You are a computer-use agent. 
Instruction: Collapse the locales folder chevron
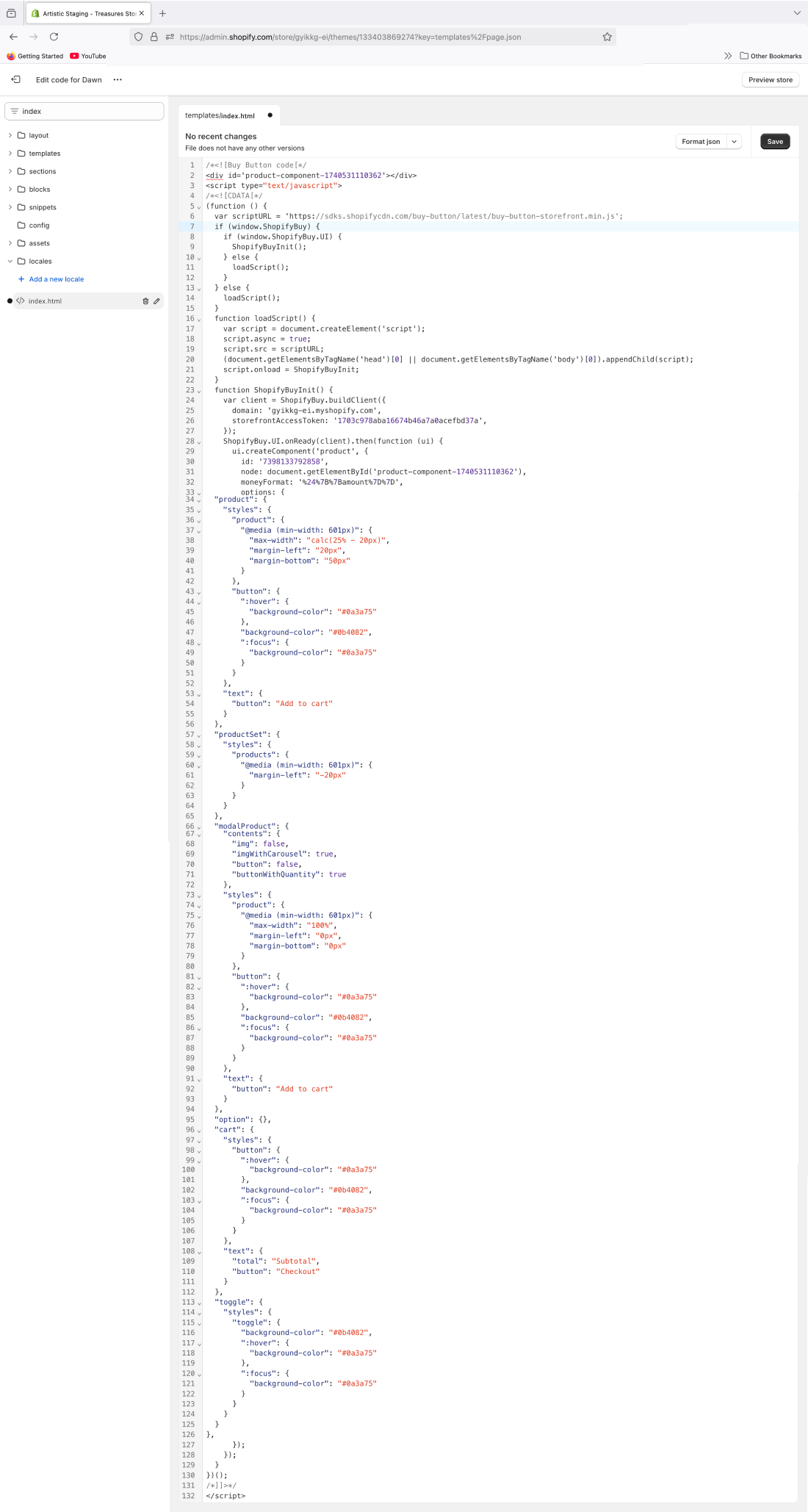pyautogui.click(x=10, y=261)
